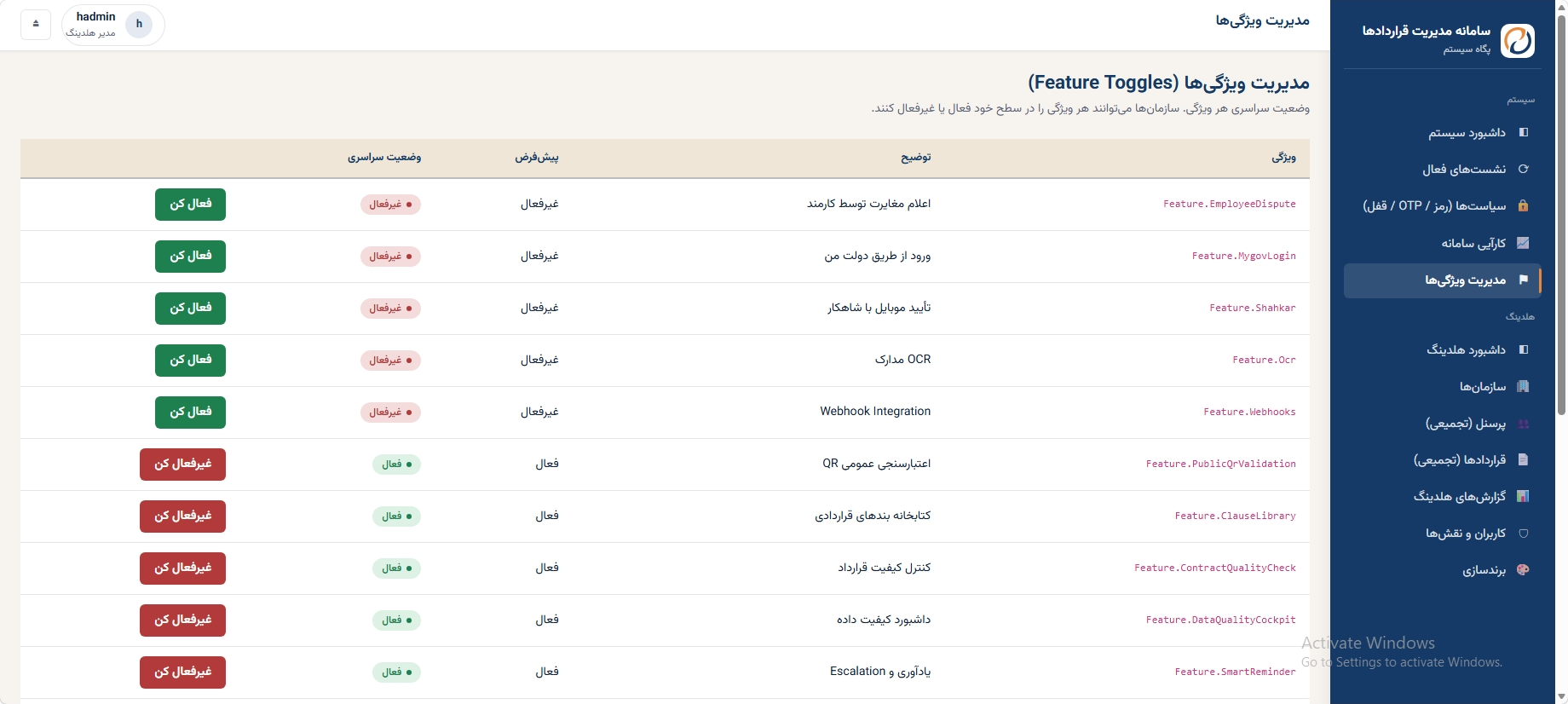Viewport: 1568px width, 704px height.
Task: Enable Feature.MygovLogin with فعال کن
Action: pos(190,257)
